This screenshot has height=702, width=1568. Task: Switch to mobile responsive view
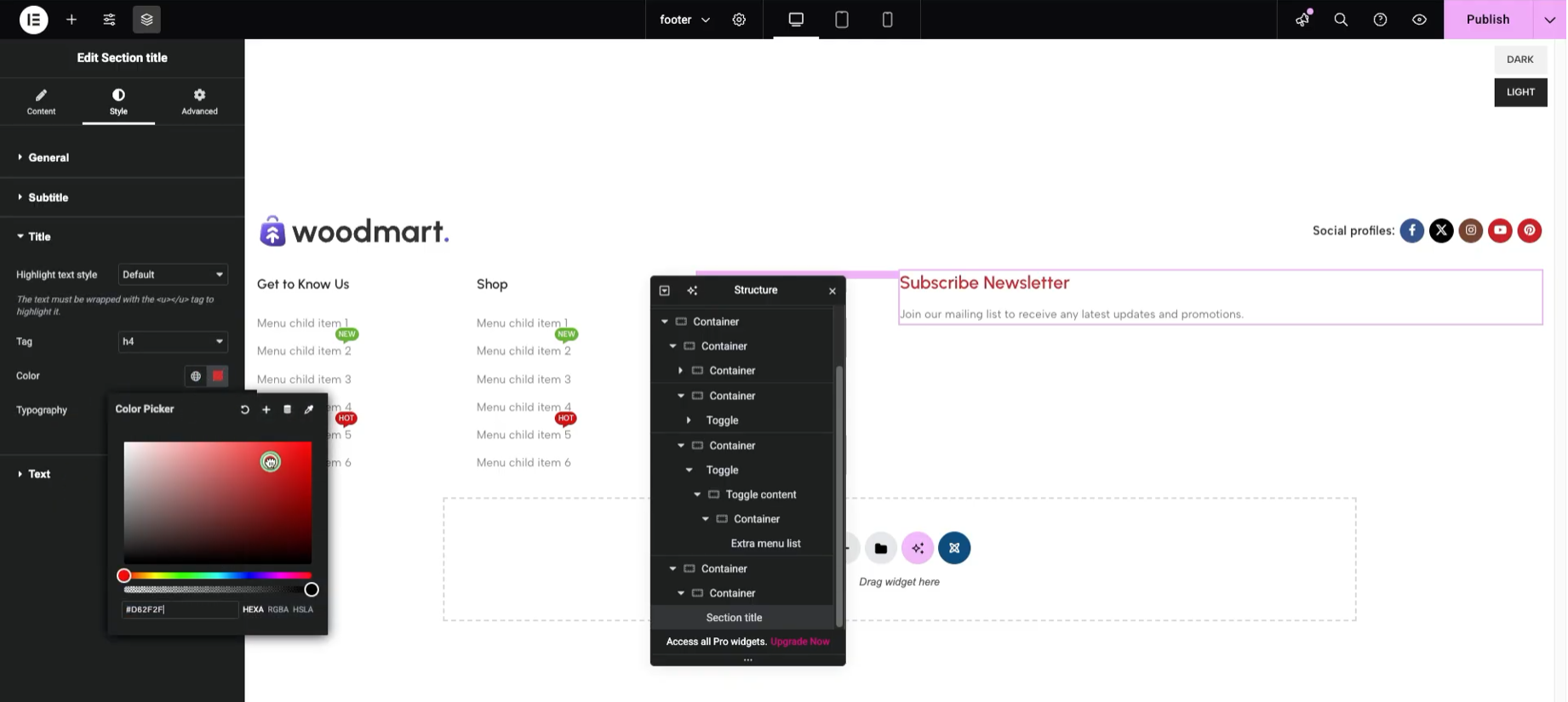pyautogui.click(x=887, y=20)
